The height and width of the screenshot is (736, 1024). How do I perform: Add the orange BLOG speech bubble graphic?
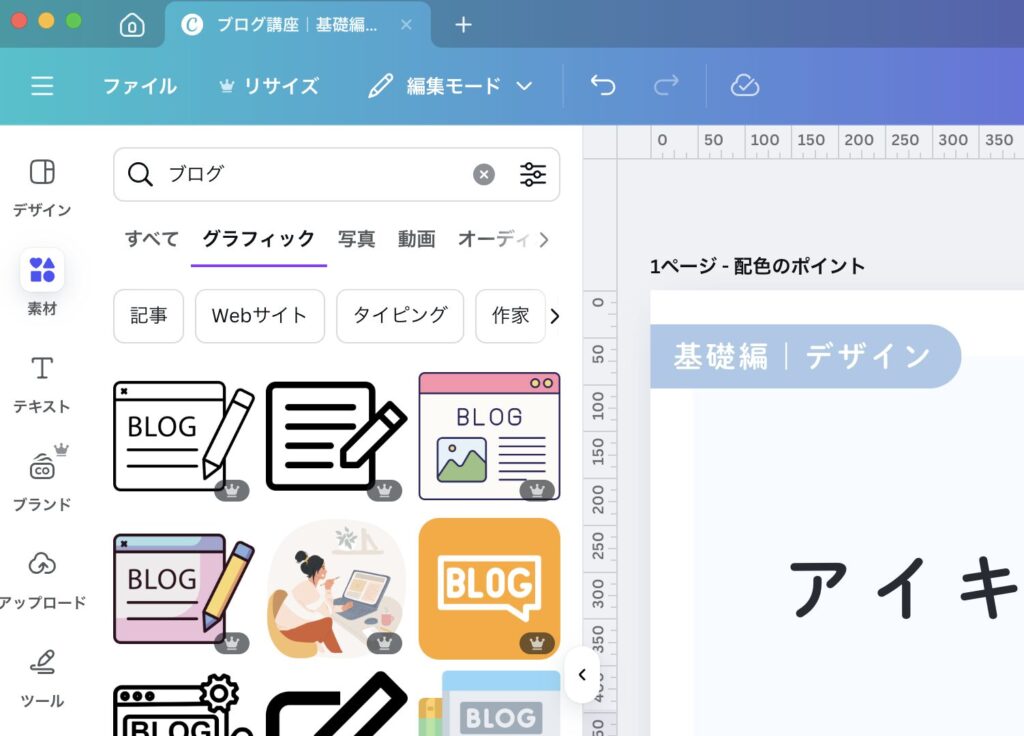(x=489, y=589)
